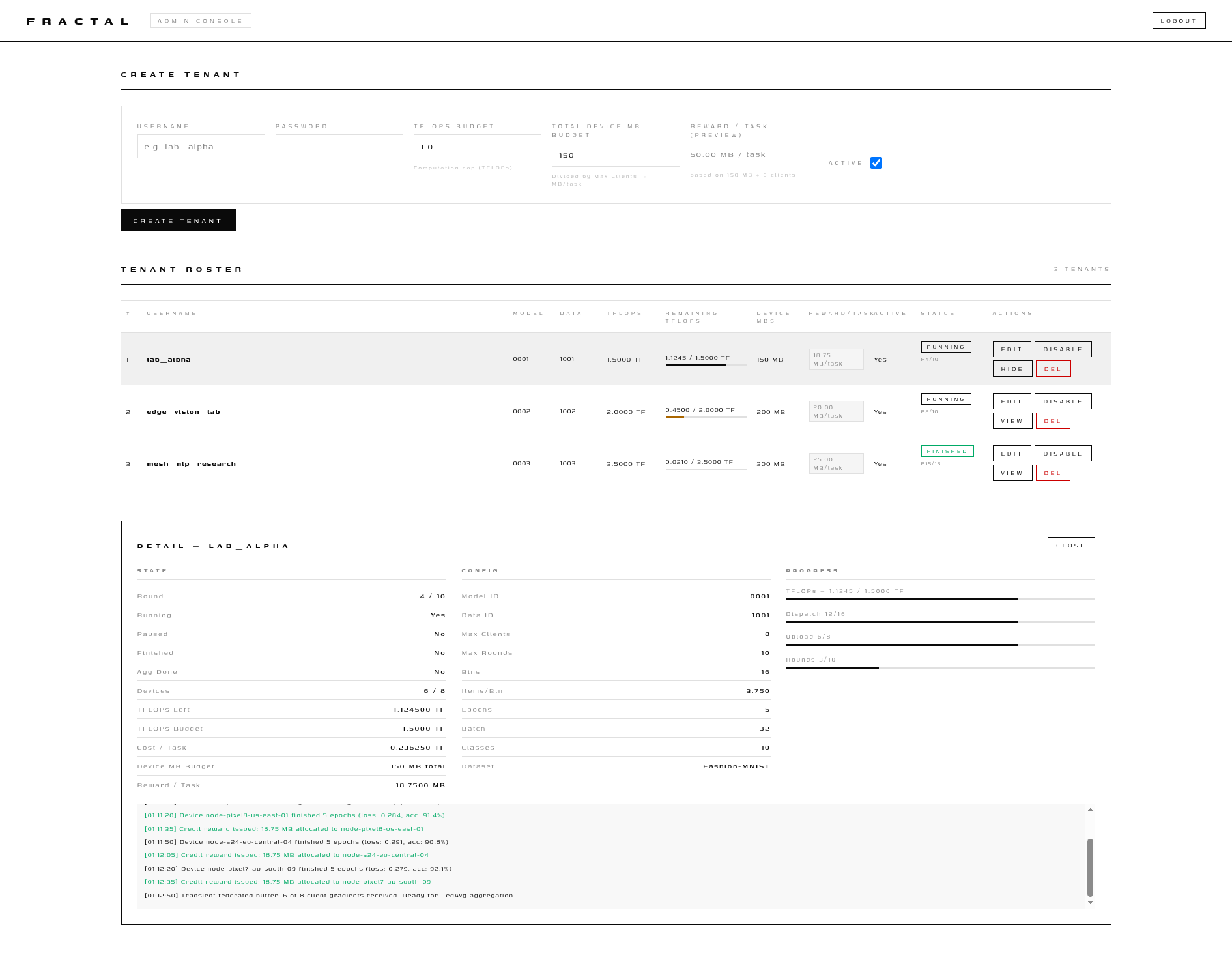Click the log scrollbar thumb

[1090, 868]
